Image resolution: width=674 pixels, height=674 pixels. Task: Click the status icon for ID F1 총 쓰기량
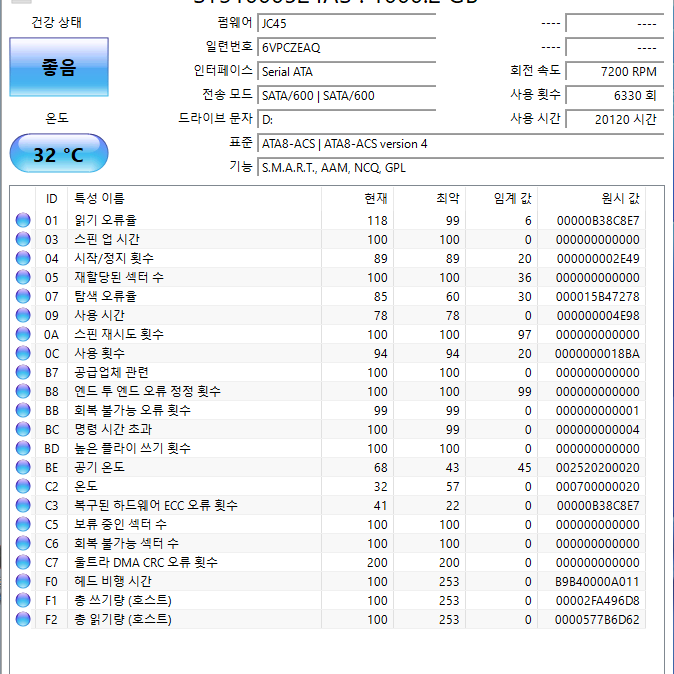pos(23,600)
